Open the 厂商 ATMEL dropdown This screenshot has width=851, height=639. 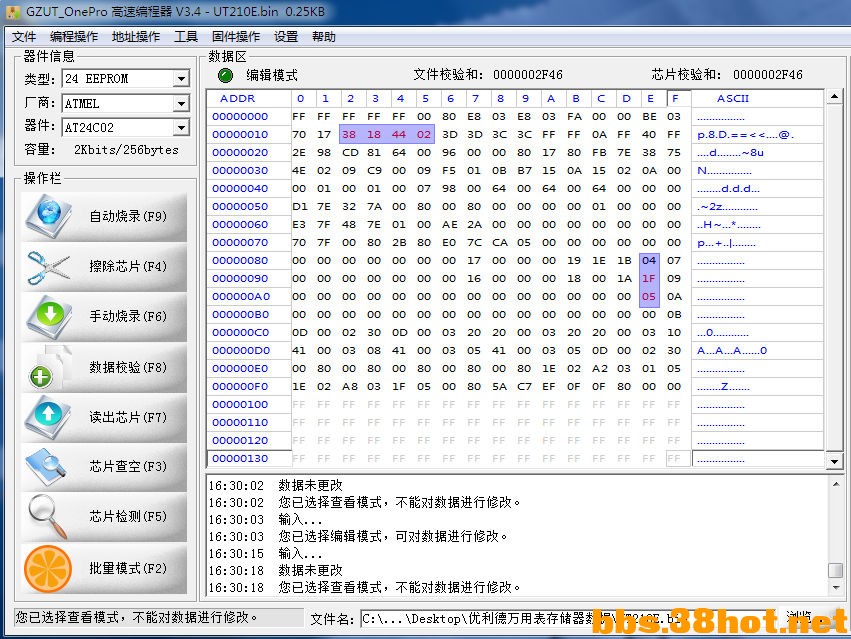click(181, 103)
